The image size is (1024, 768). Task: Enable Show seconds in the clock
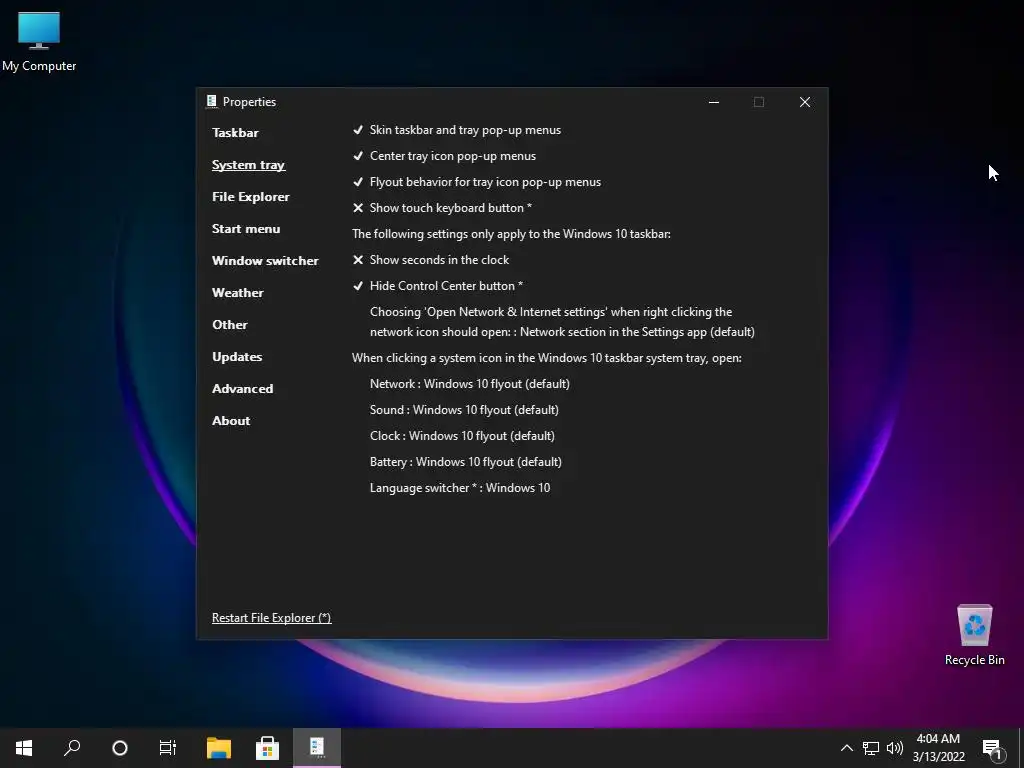point(431,260)
